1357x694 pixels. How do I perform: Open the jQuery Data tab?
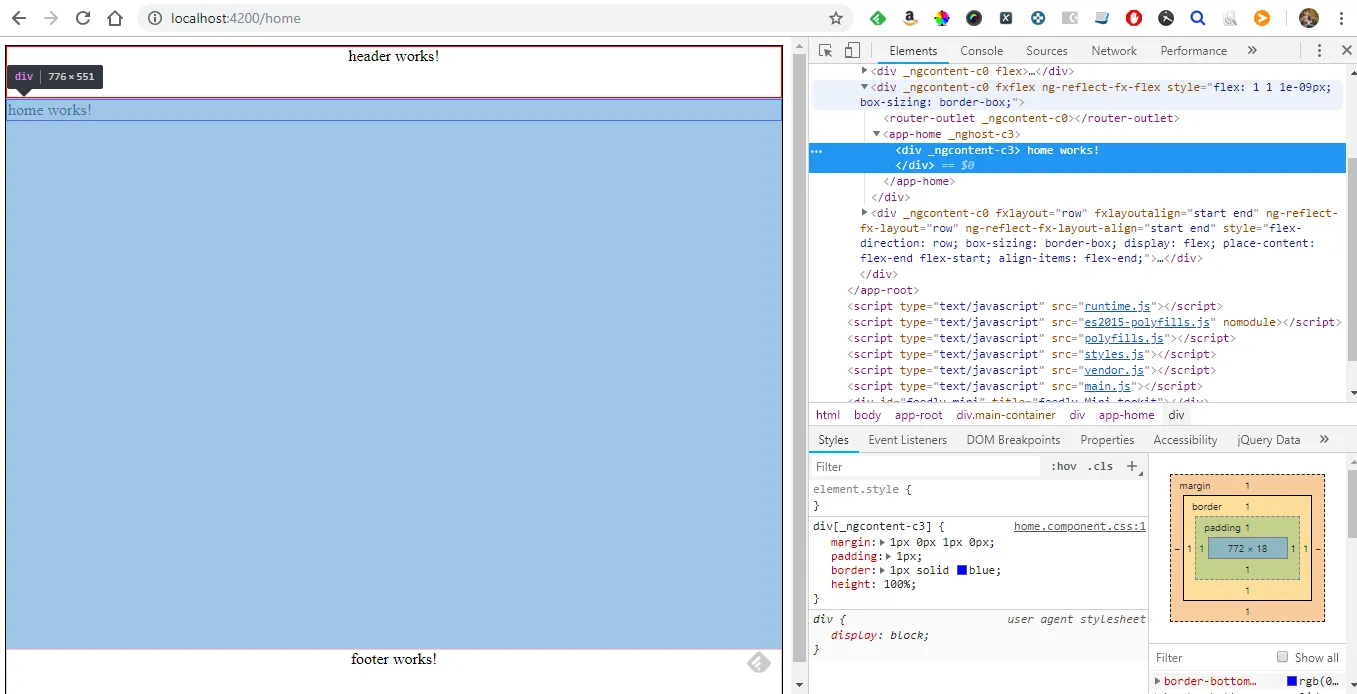[x=1268, y=439]
